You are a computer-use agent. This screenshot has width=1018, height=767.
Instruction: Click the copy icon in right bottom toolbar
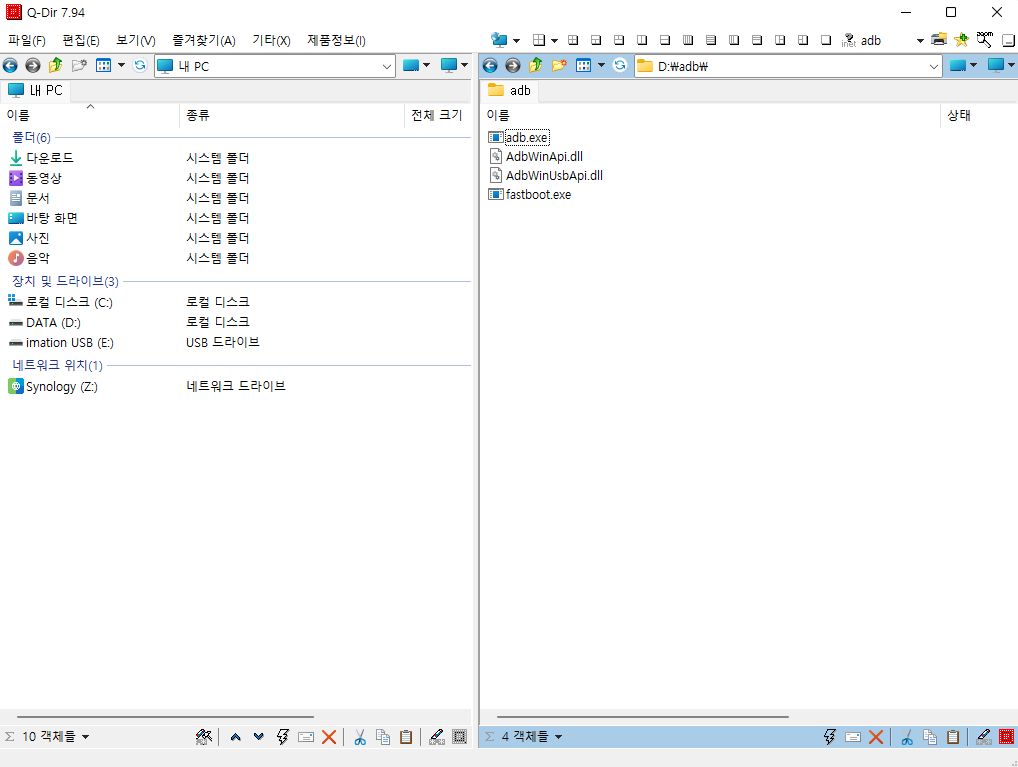(929, 737)
